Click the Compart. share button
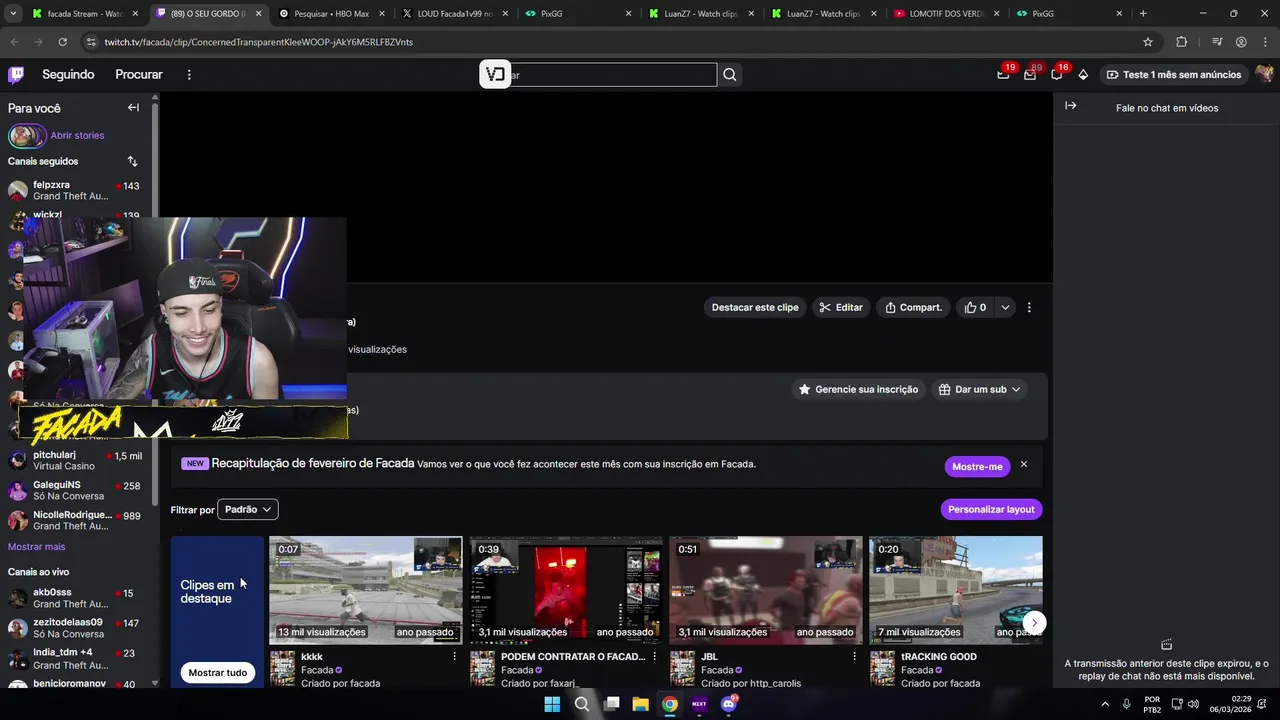1280x720 pixels. coord(914,308)
